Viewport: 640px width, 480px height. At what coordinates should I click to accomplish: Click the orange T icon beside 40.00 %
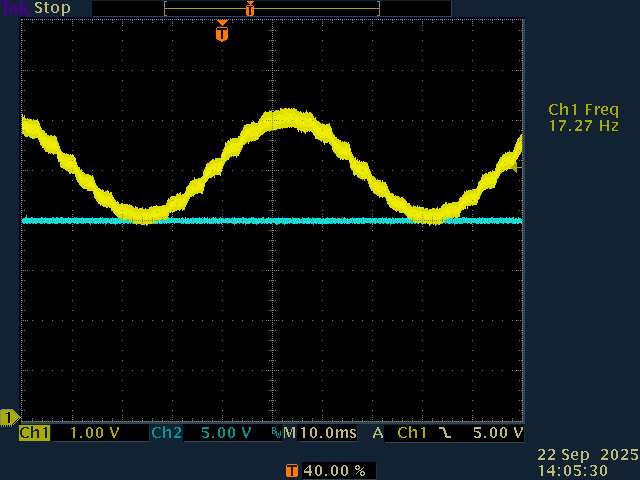tap(291, 470)
